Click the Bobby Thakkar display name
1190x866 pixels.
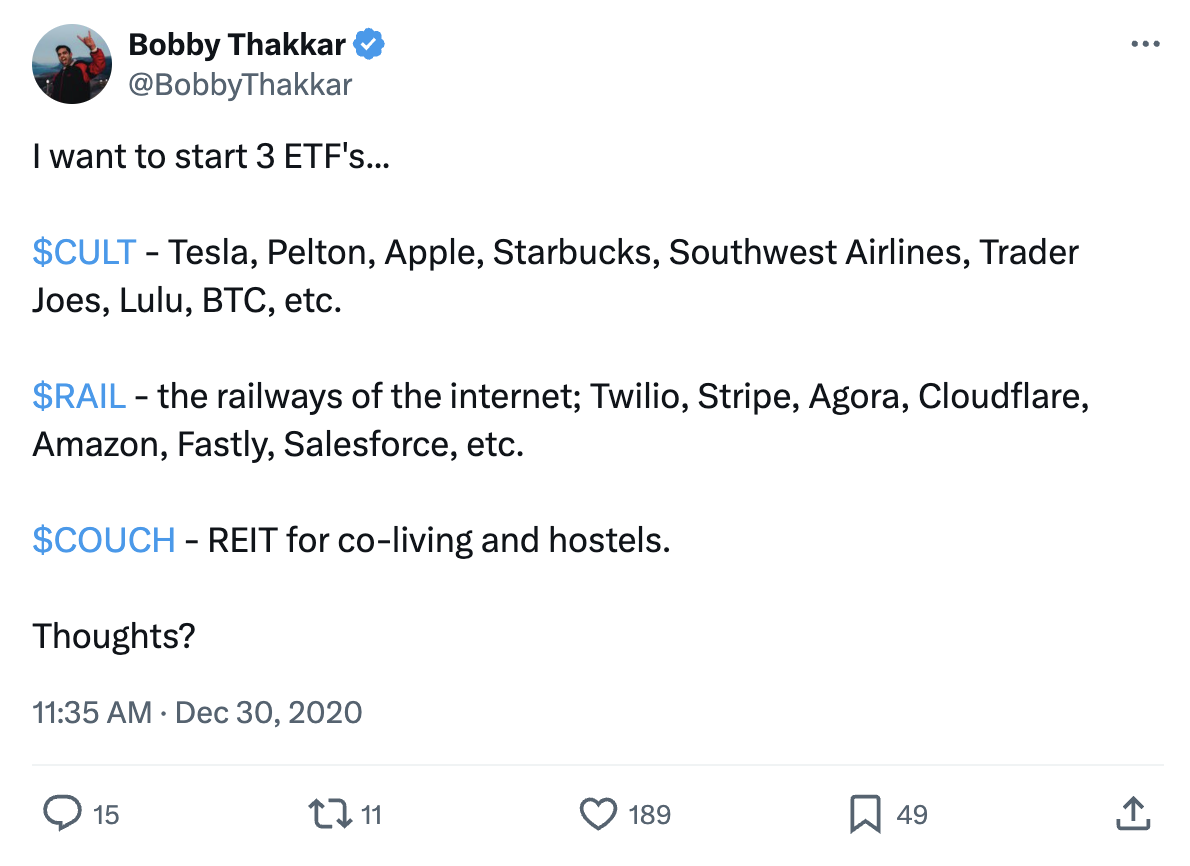[x=237, y=45]
